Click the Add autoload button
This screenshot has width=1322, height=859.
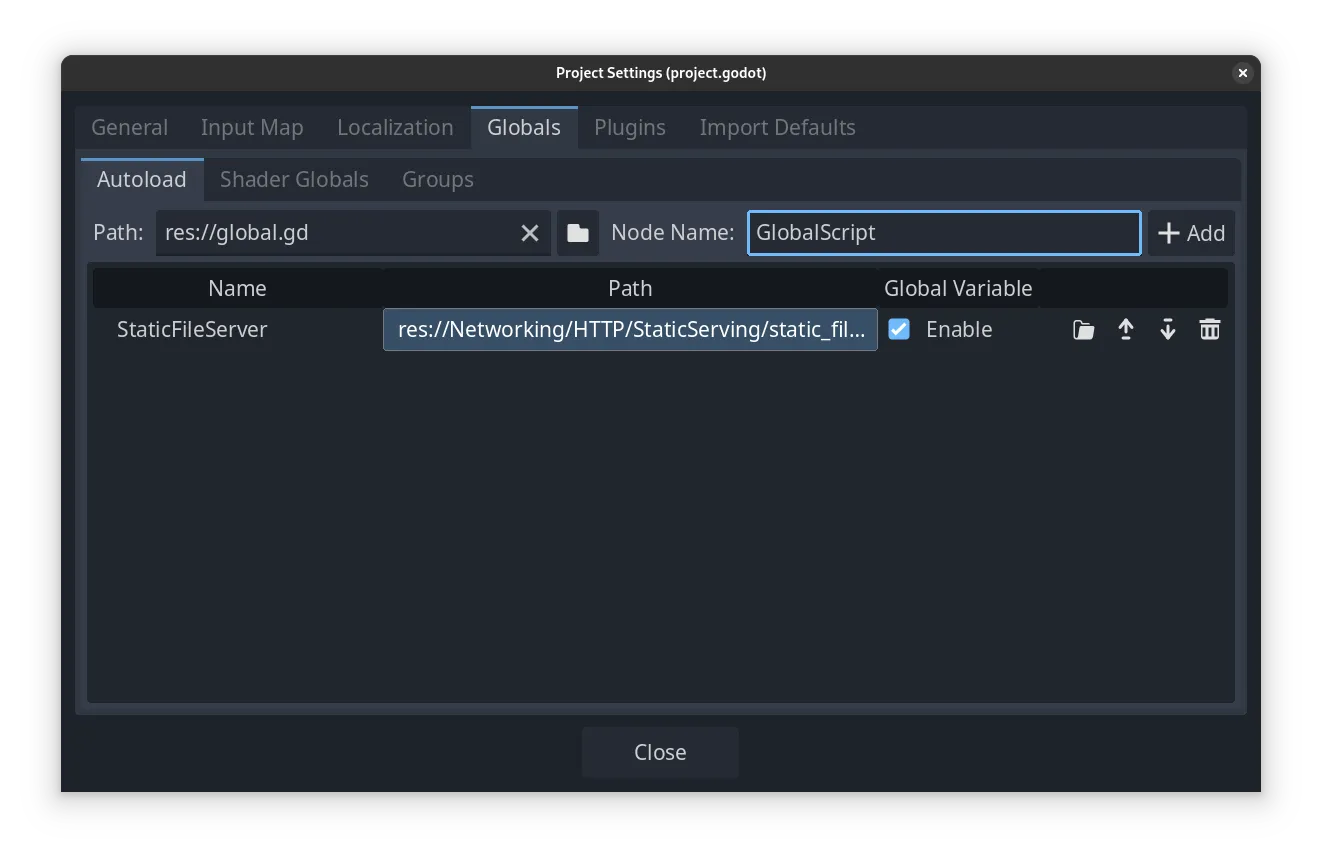point(1191,233)
